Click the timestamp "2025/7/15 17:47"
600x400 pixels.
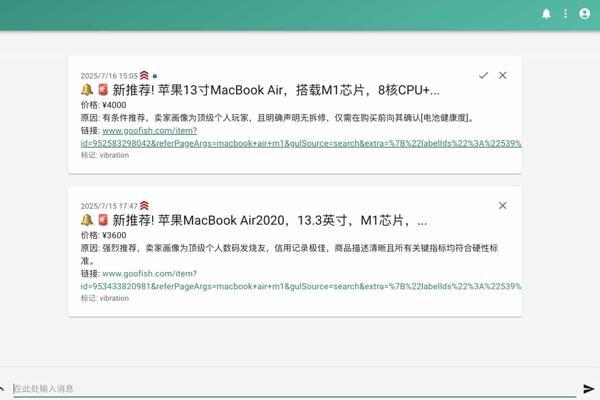click(109, 206)
